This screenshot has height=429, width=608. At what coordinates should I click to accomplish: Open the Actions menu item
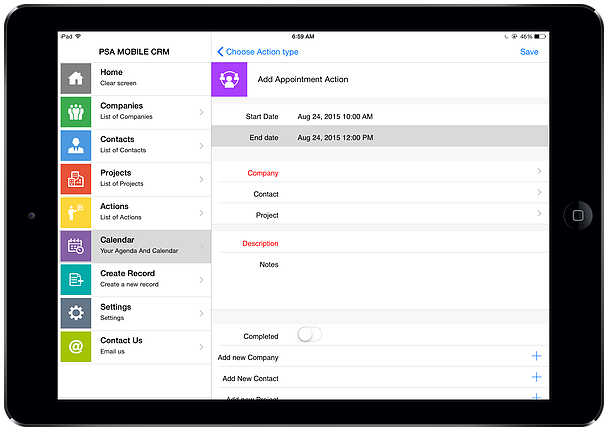click(136, 213)
